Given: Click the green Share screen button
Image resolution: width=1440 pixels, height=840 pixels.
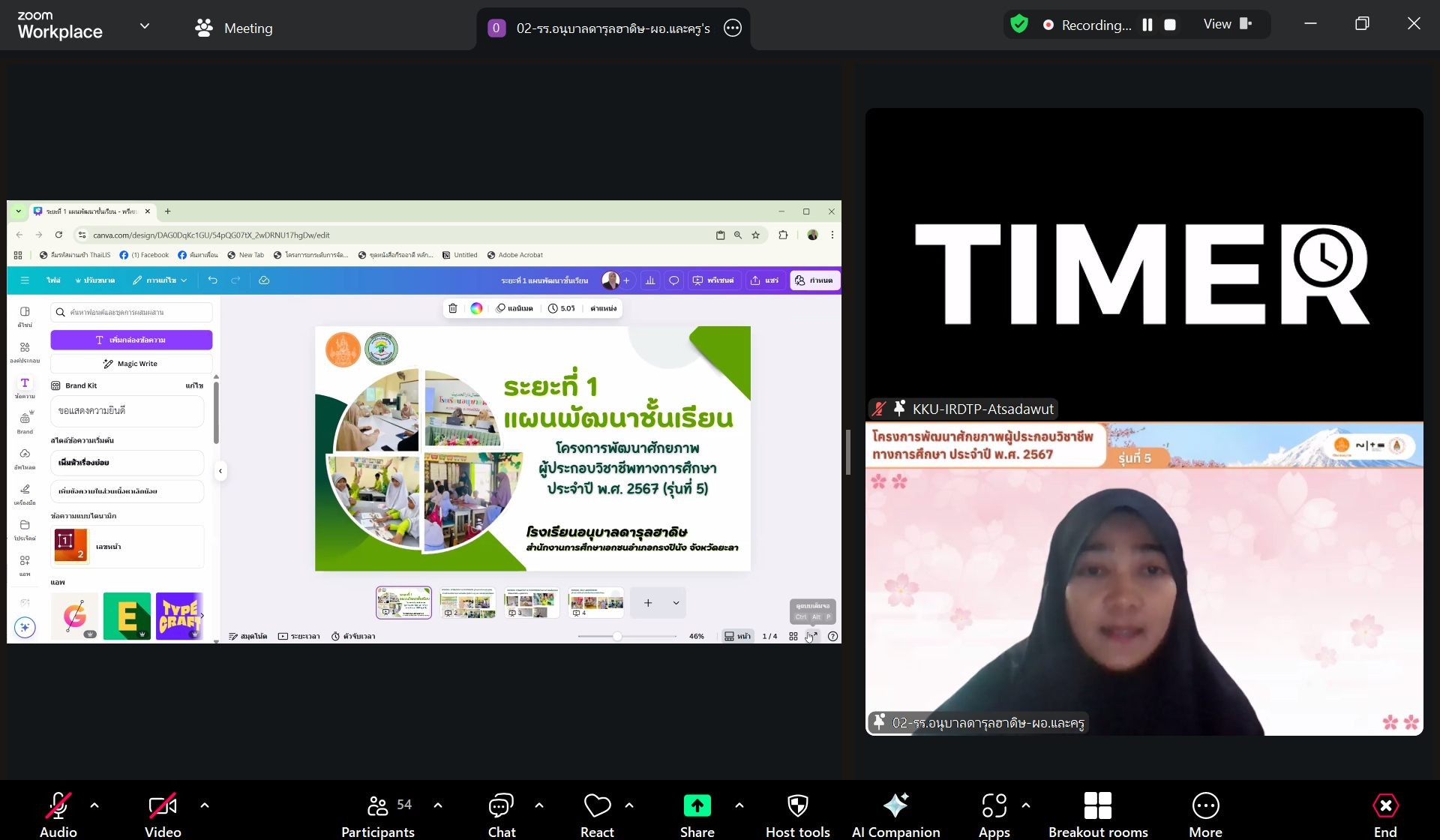Looking at the screenshot, I should [x=697, y=806].
